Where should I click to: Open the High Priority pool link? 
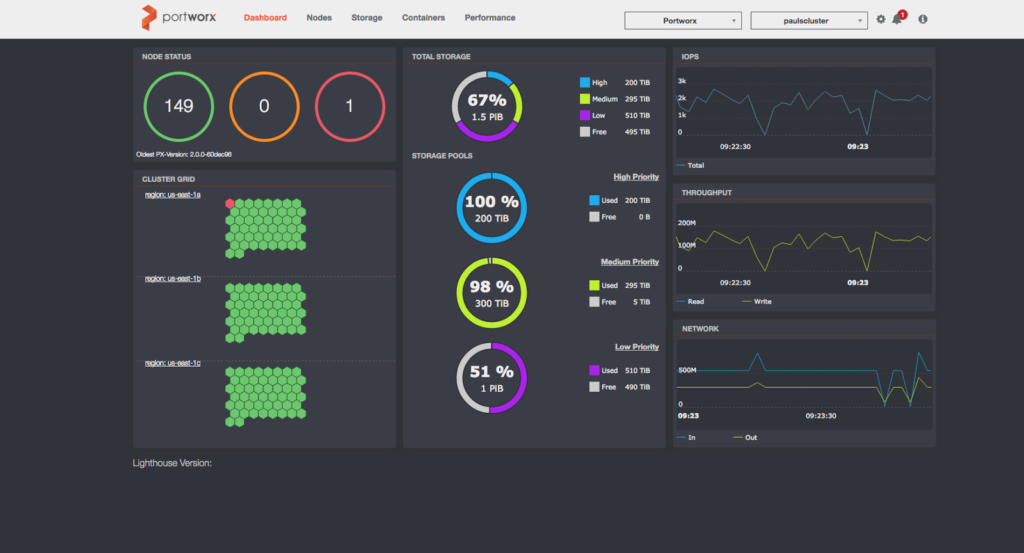636,177
